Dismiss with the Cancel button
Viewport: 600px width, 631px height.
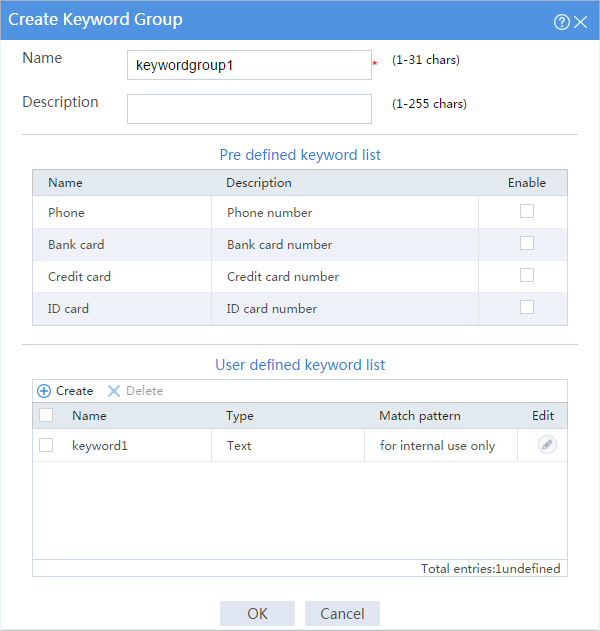click(342, 614)
